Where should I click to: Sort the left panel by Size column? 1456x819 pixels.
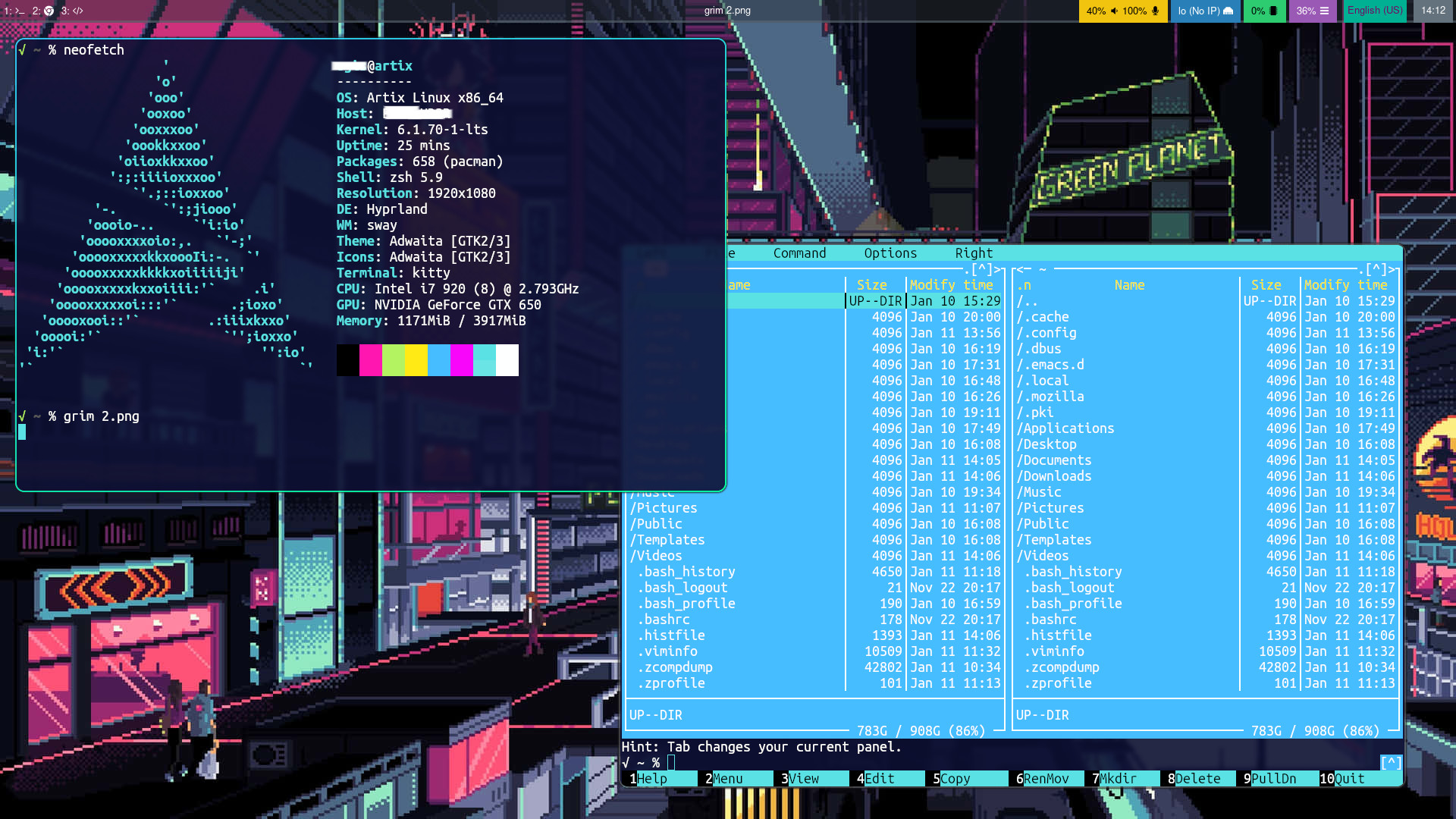click(871, 285)
